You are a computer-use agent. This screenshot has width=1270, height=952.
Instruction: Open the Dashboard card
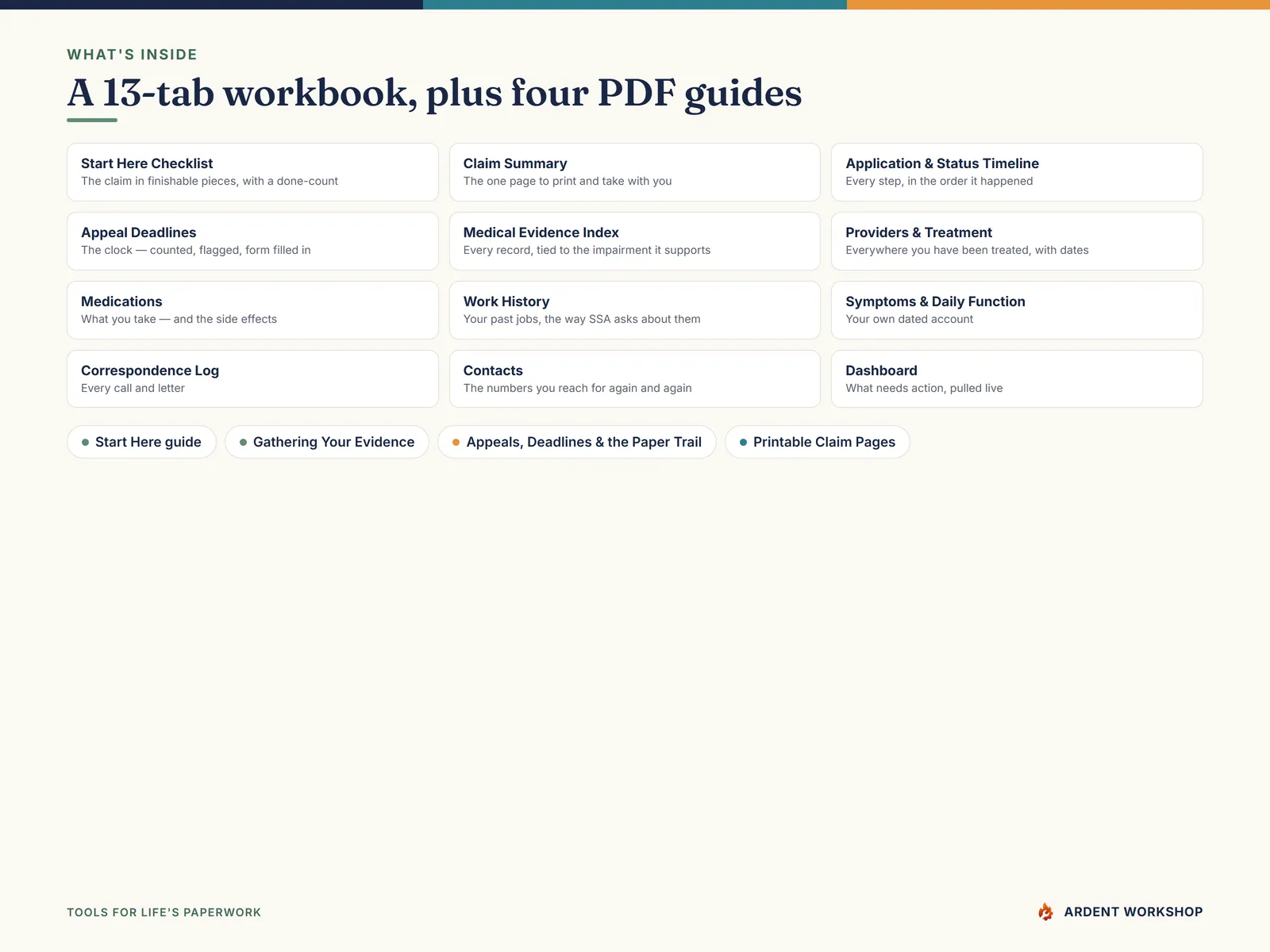coord(1017,379)
